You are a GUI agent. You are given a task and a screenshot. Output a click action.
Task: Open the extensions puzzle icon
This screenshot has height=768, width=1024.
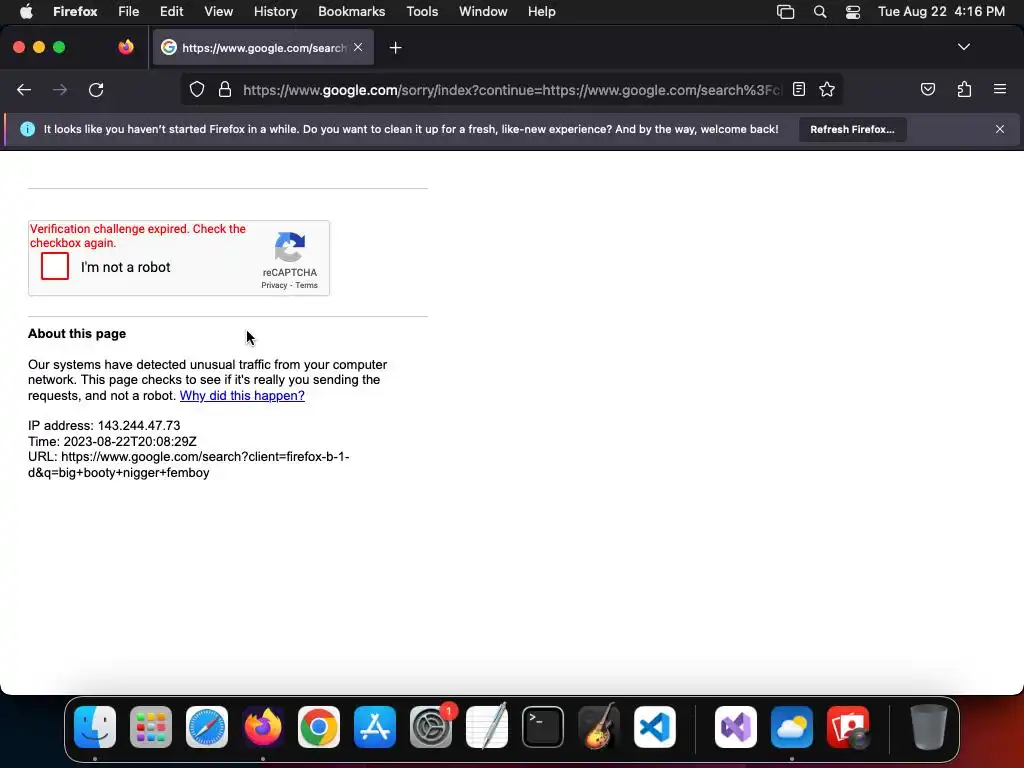[x=964, y=89]
